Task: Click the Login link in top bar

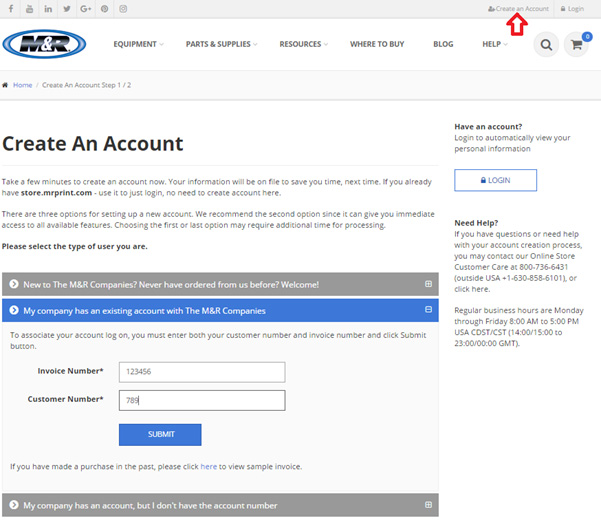Action: (572, 8)
